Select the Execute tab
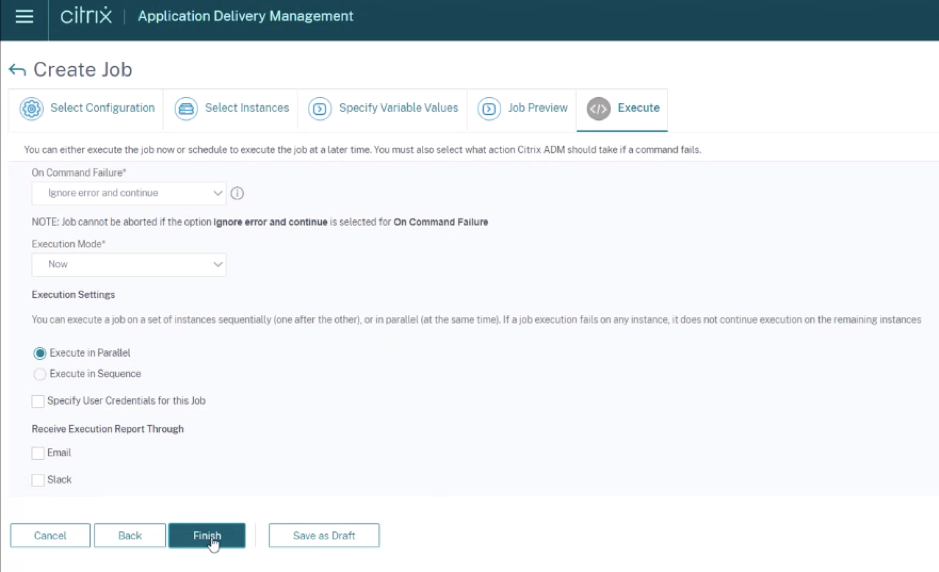The height and width of the screenshot is (572, 939). point(622,109)
